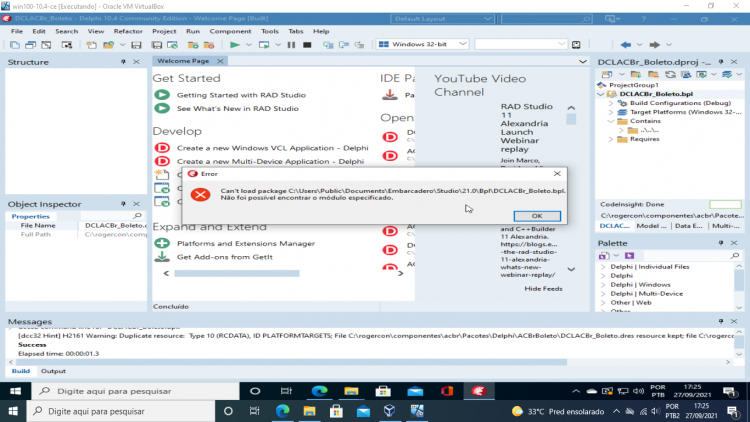The image size is (750, 422).
Task: Open the Run button dropdown arrow
Action: [249, 44]
